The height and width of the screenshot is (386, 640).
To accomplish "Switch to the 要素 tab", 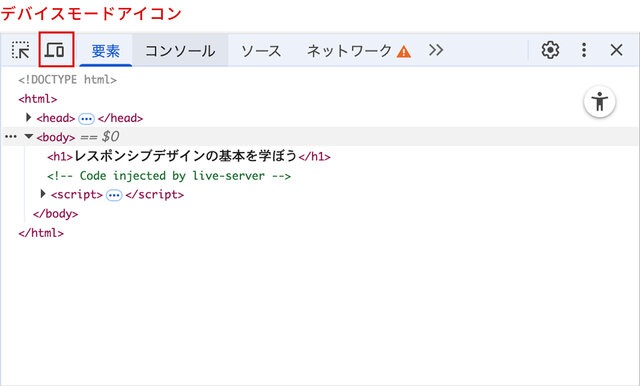I will tap(106, 51).
